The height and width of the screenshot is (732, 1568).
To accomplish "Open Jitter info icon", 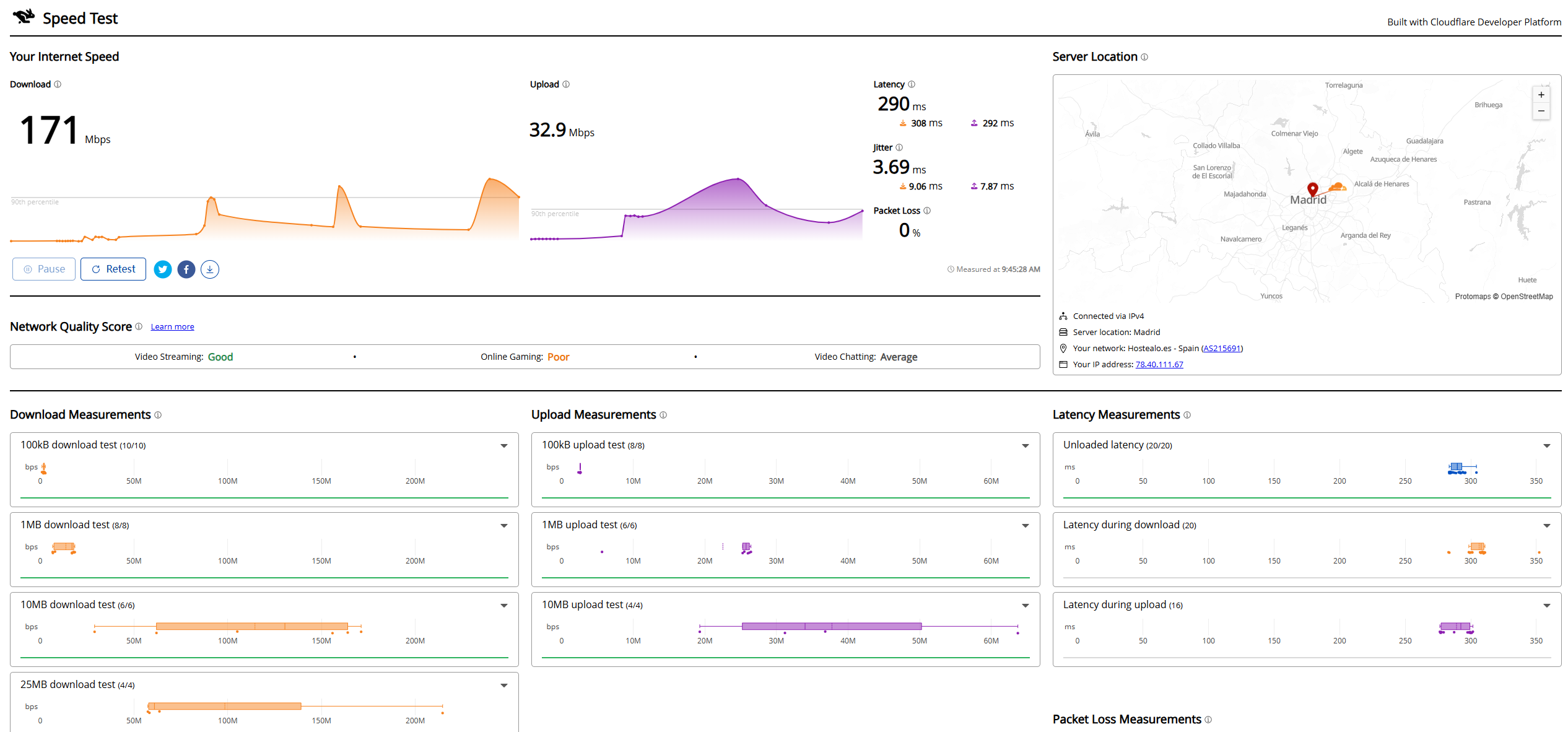I will (899, 147).
